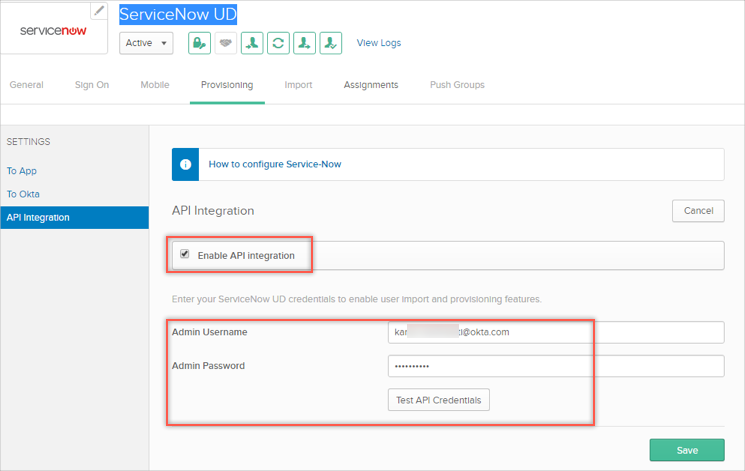The height and width of the screenshot is (471, 745).
Task: Click the circular arrows sync icon
Action: [x=278, y=43]
